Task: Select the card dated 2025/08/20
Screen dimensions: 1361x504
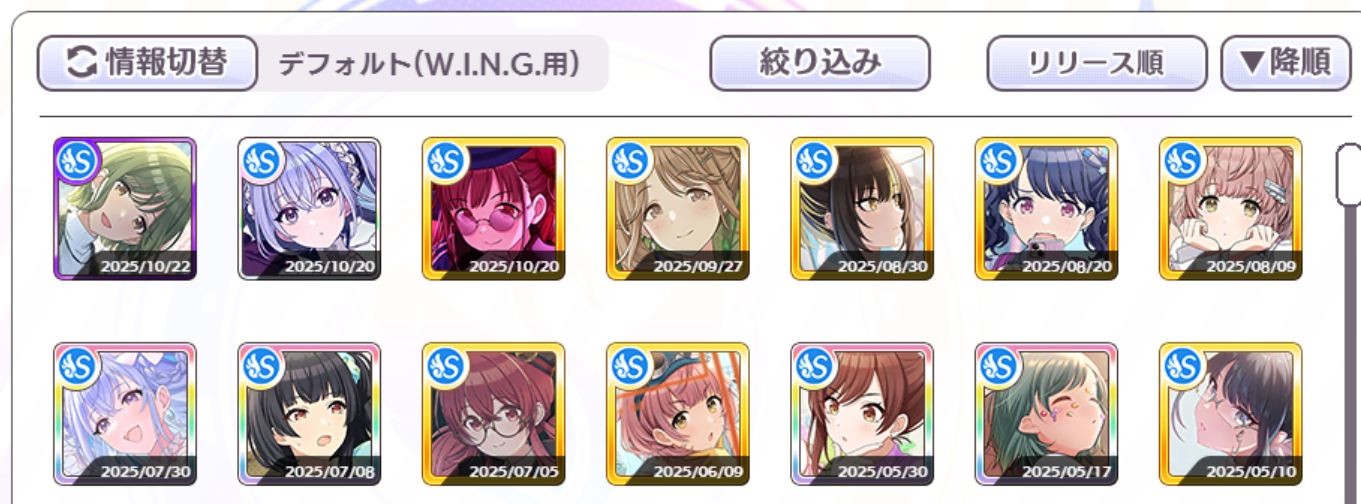Action: point(1046,209)
